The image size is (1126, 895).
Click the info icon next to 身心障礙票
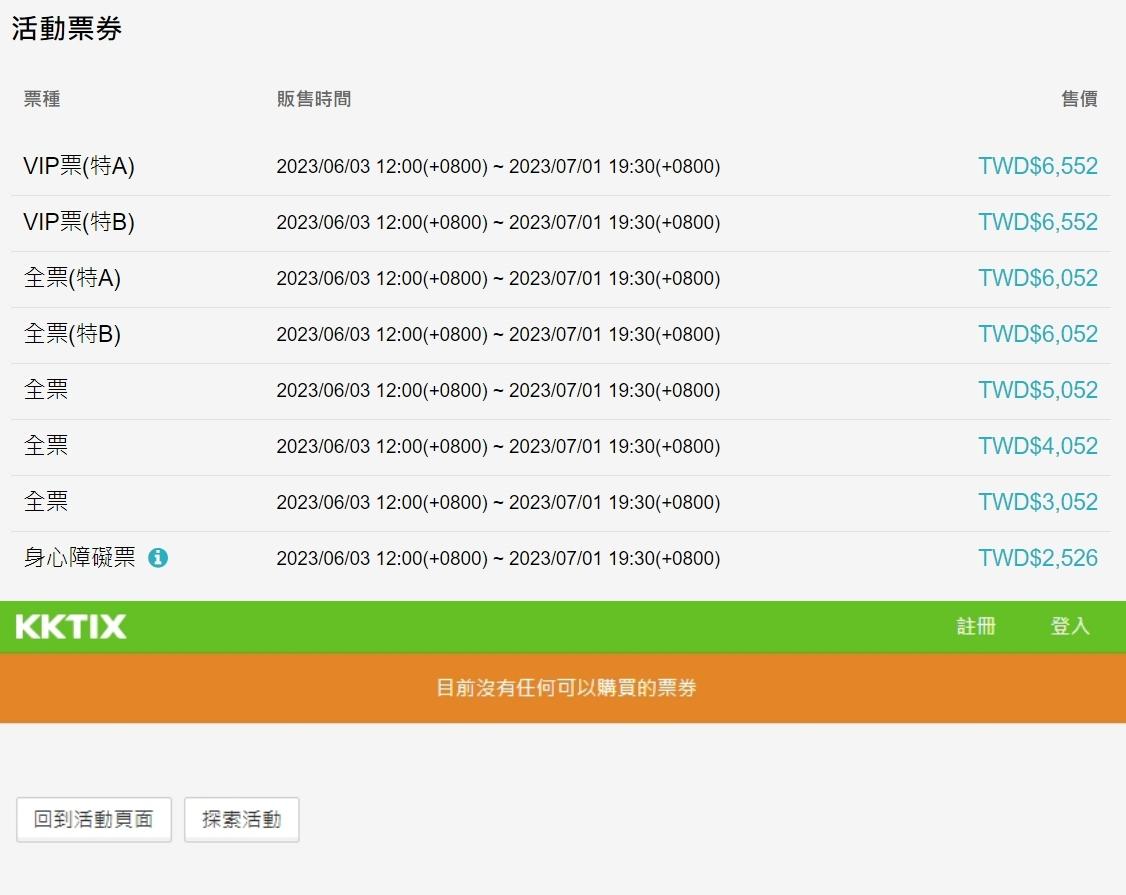pos(158,557)
